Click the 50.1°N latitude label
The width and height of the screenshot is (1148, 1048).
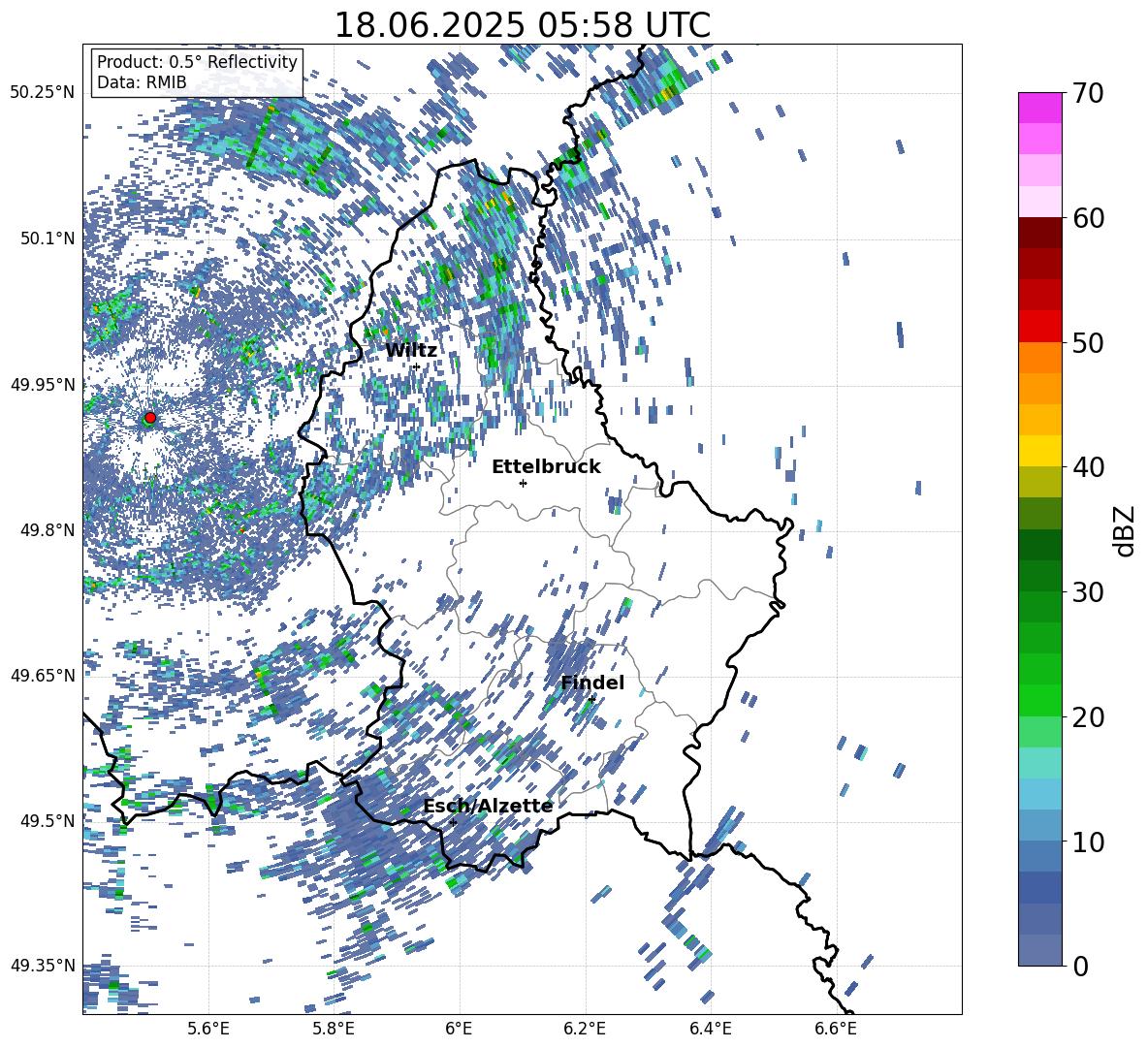pos(47,238)
